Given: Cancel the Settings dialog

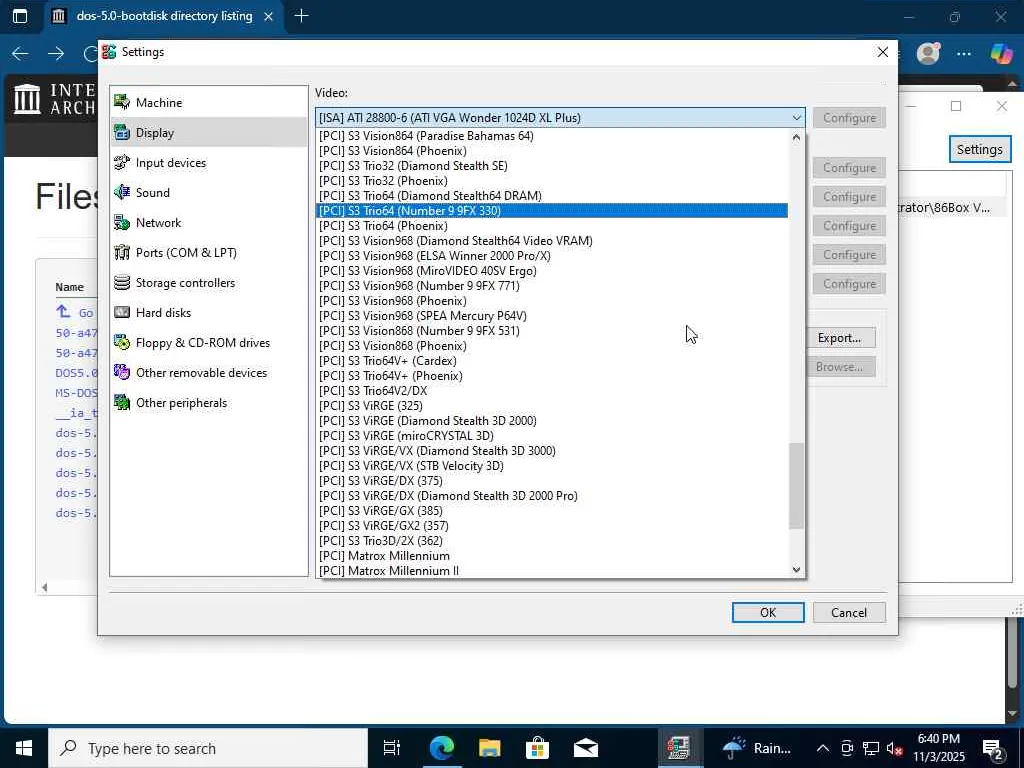Looking at the screenshot, I should pyautogui.click(x=849, y=613).
